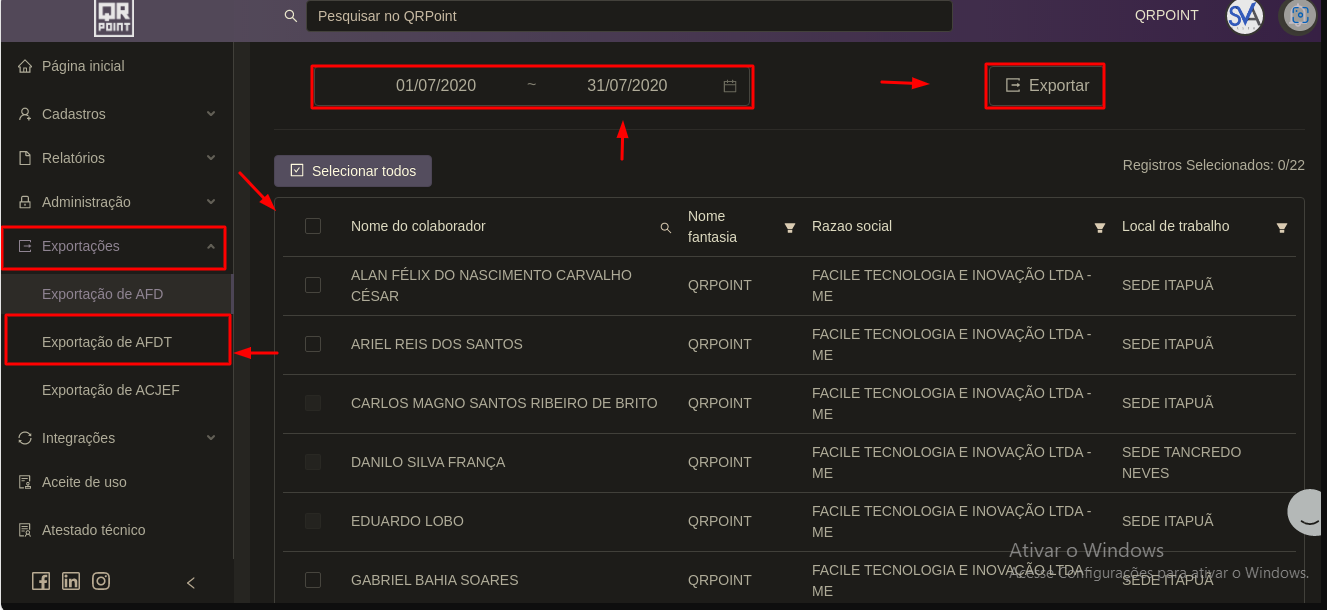
Task: Go to Exportação de ACJEF
Action: tap(111, 390)
